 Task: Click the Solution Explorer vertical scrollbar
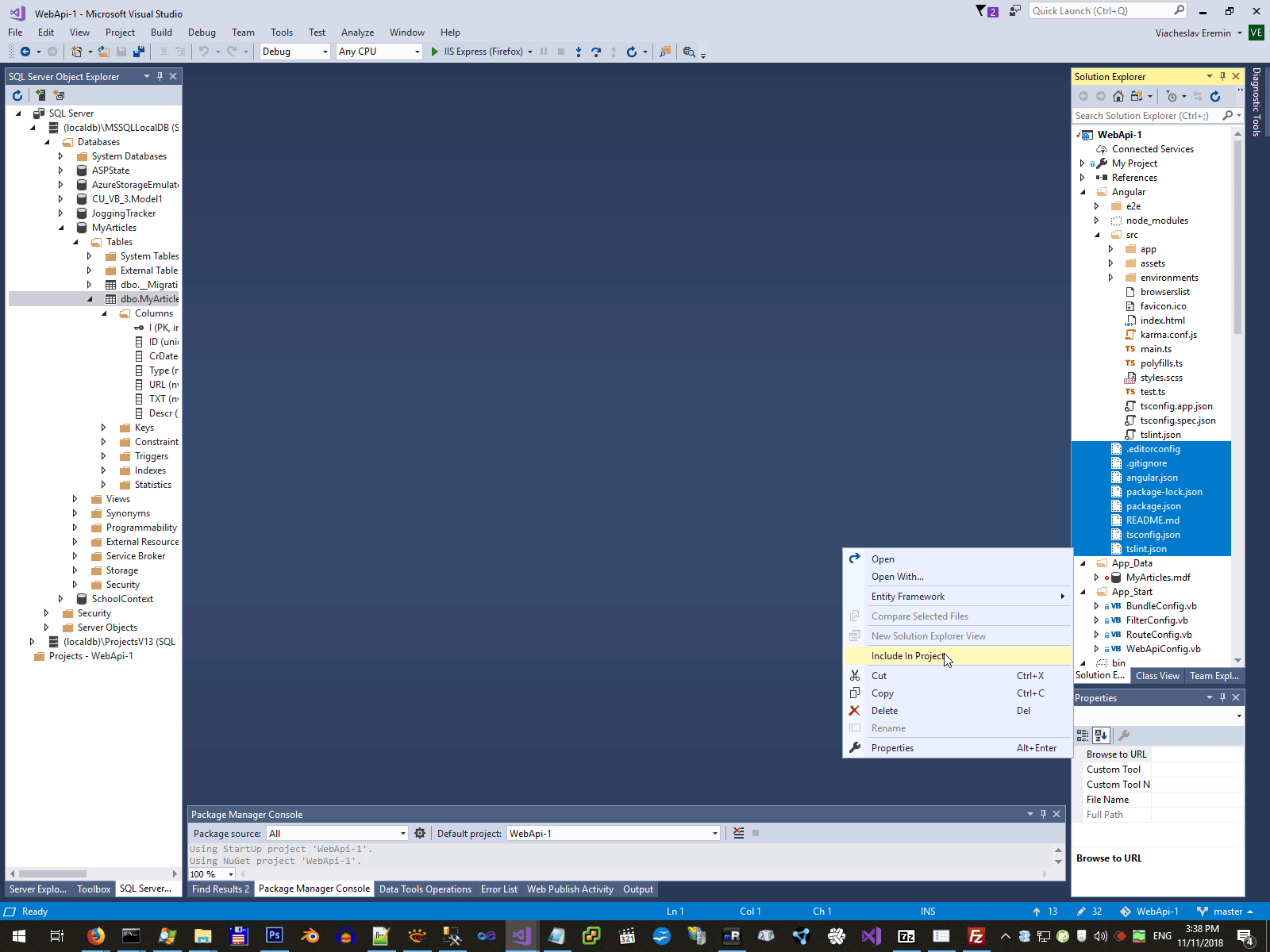1237,237
